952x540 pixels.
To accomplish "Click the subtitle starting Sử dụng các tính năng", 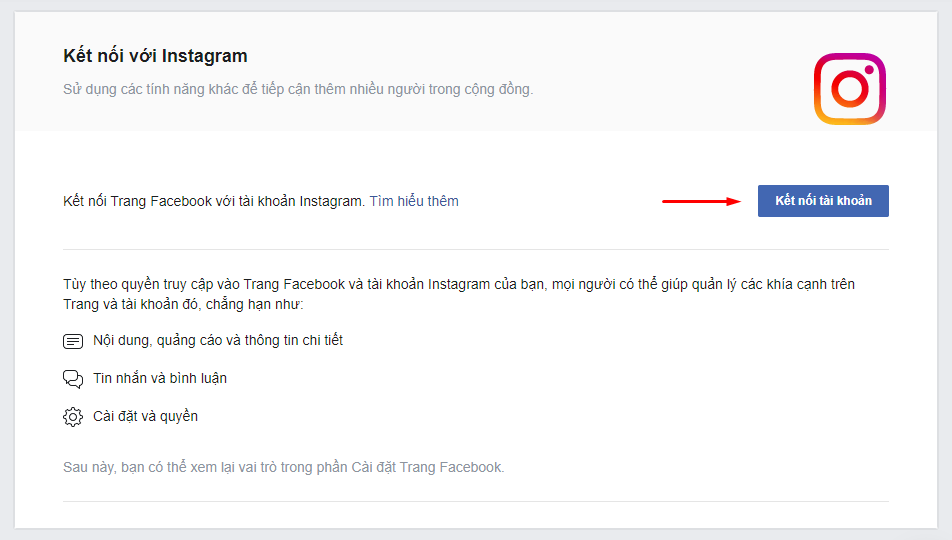I will (298, 89).
